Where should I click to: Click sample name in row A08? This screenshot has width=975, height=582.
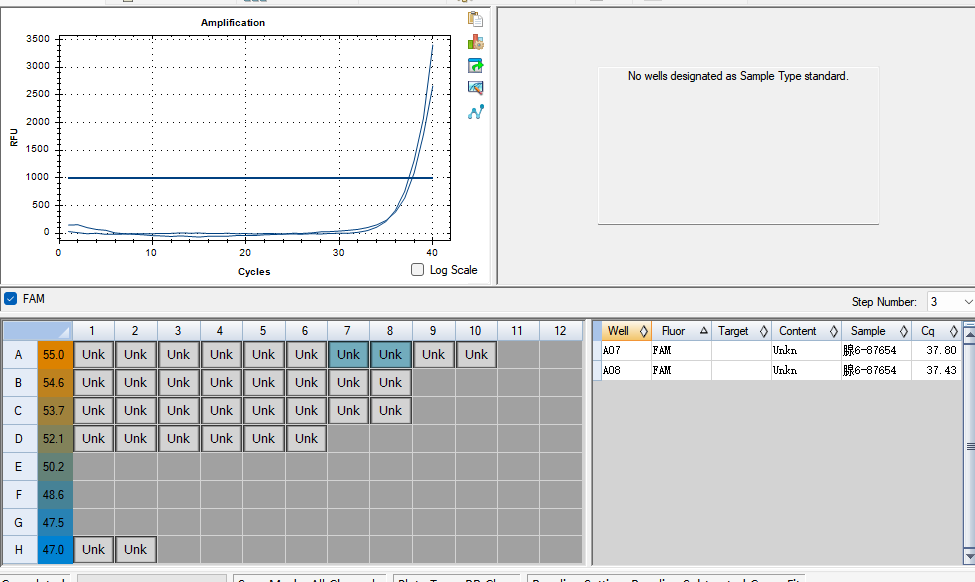pyautogui.click(x=869, y=370)
